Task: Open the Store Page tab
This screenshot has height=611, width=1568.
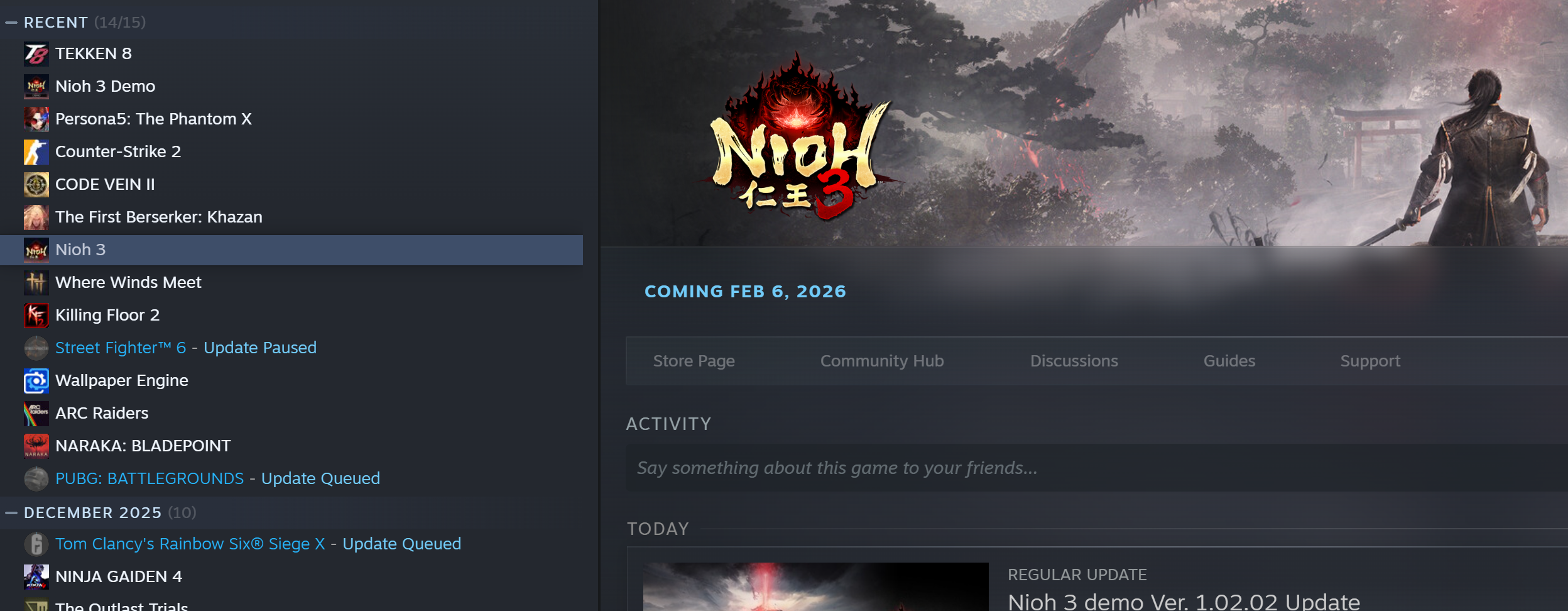Action: (x=694, y=361)
